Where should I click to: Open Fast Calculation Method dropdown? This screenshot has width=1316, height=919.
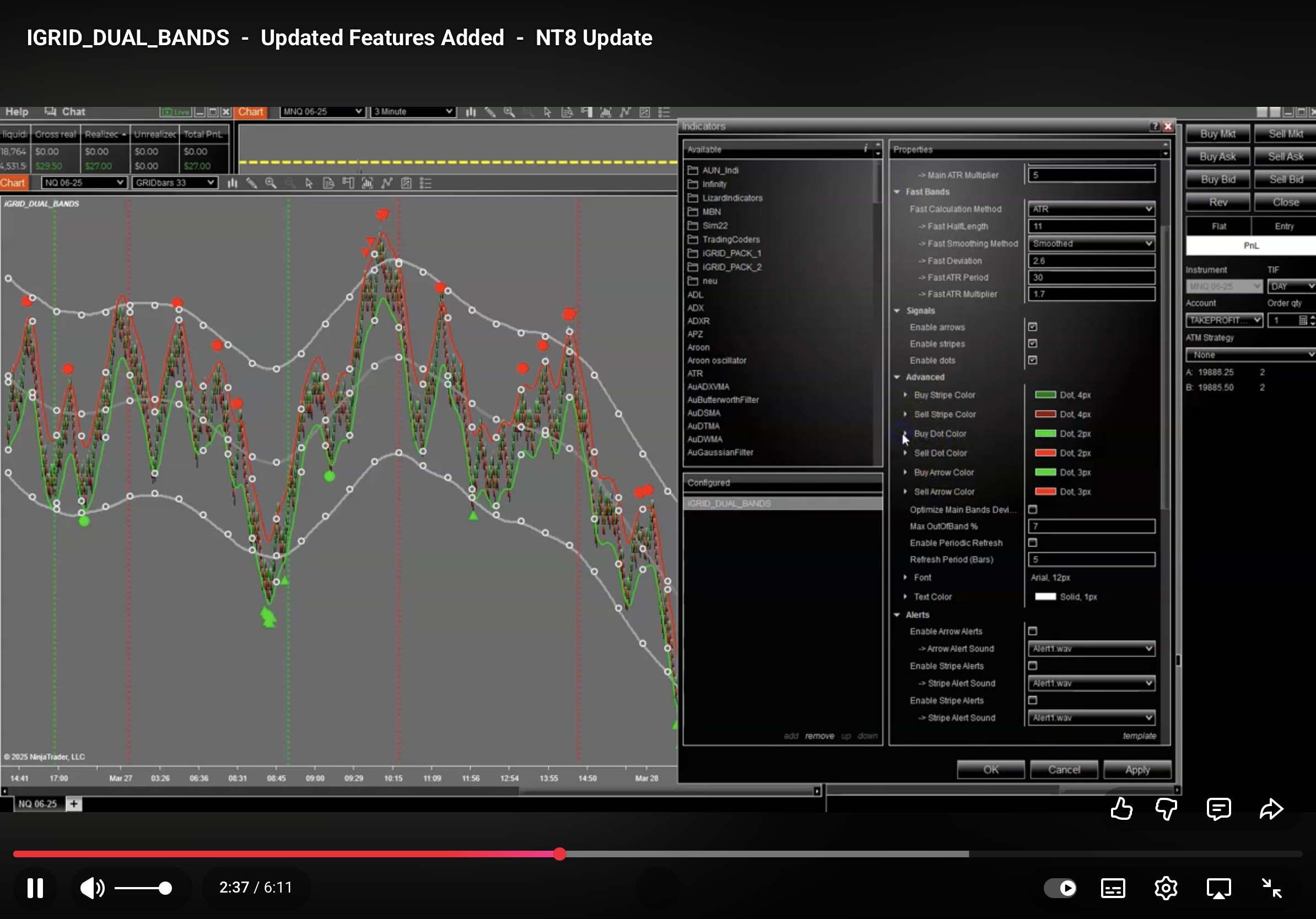[1091, 209]
